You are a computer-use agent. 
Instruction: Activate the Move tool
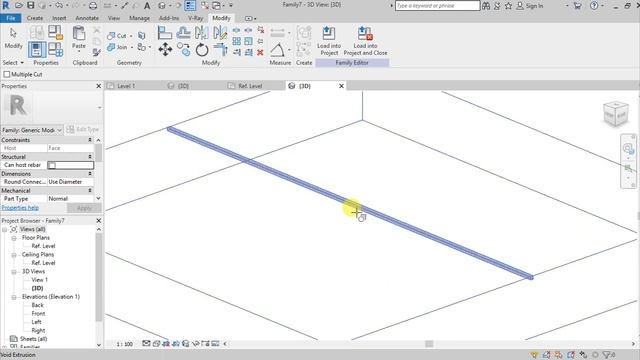[x=165, y=50]
